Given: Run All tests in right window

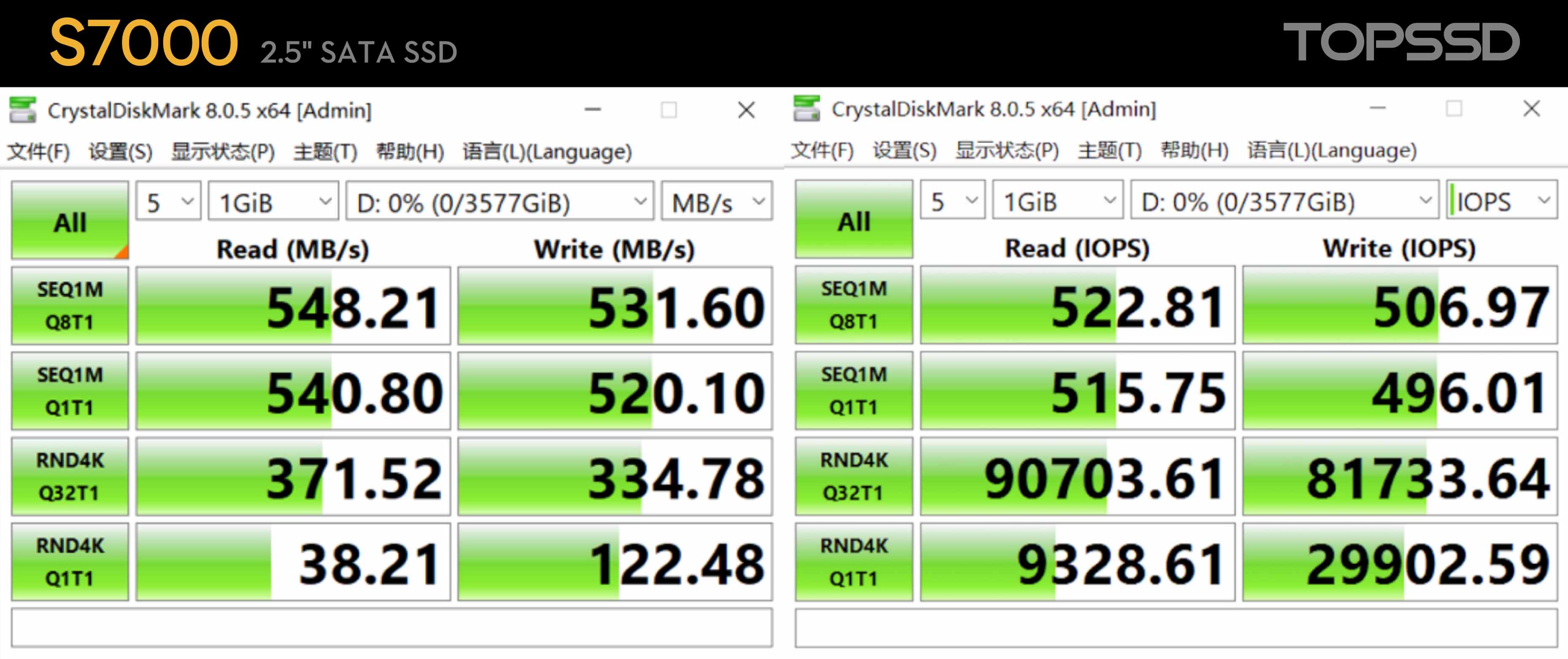Looking at the screenshot, I should click(x=854, y=219).
